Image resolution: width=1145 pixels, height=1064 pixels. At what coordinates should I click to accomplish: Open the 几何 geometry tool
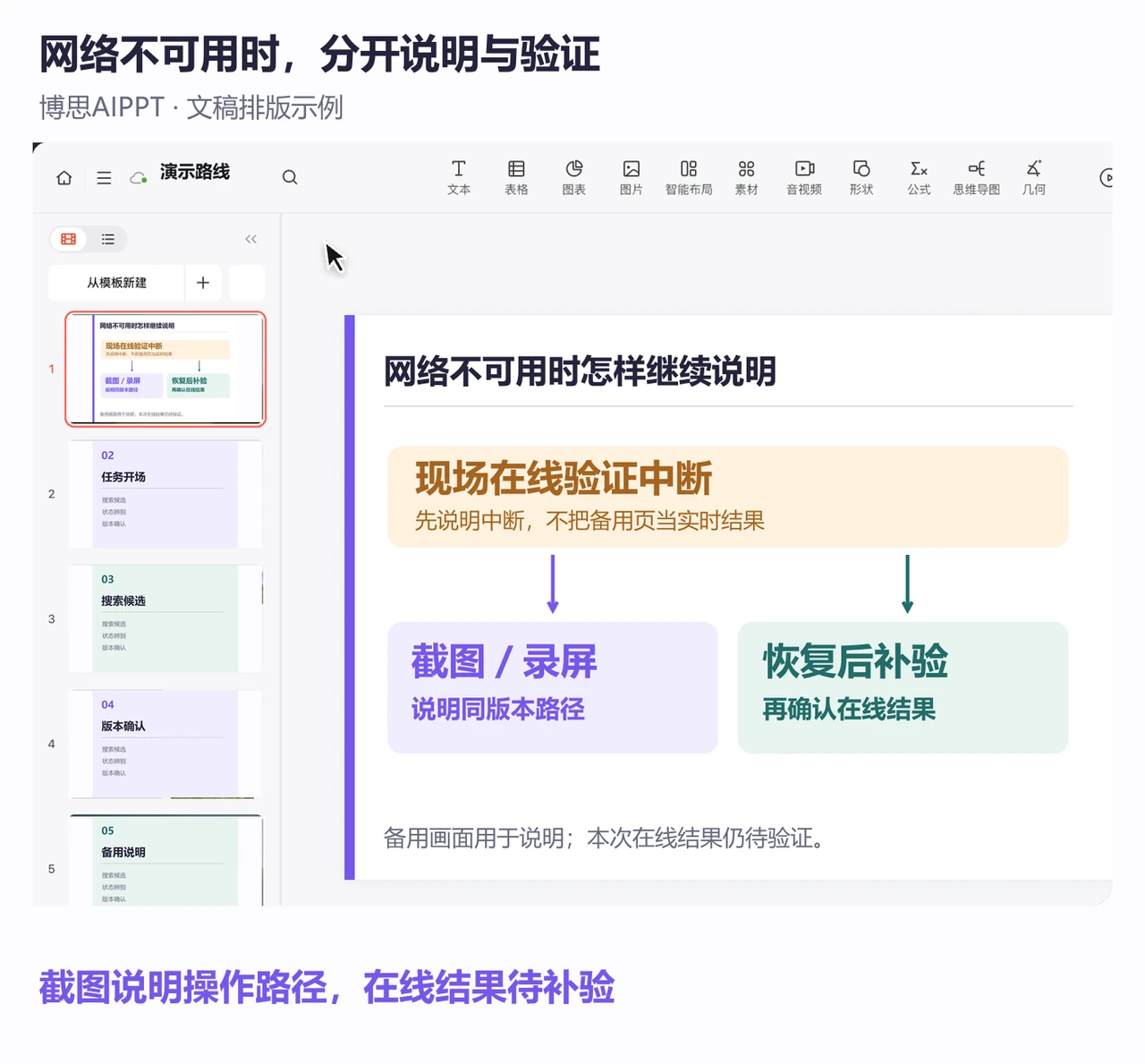pyautogui.click(x=1034, y=177)
